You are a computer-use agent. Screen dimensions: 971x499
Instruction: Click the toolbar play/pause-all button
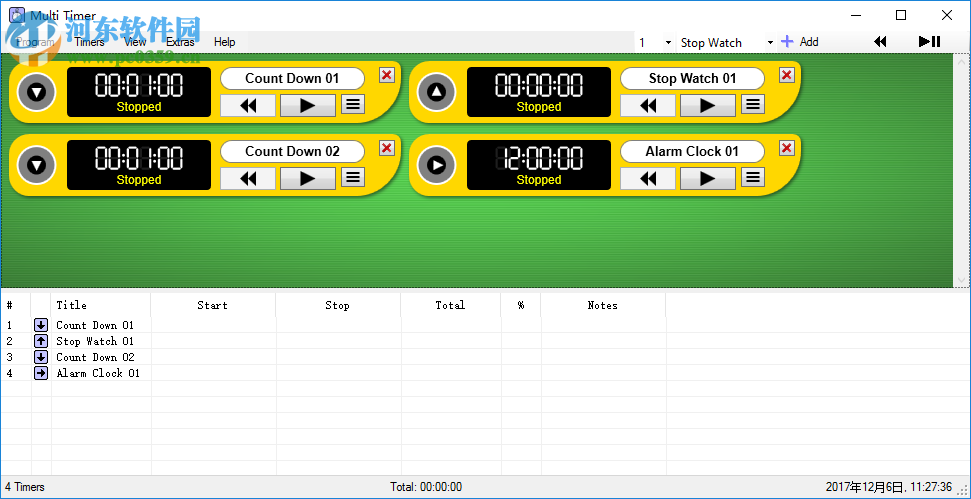(x=930, y=41)
